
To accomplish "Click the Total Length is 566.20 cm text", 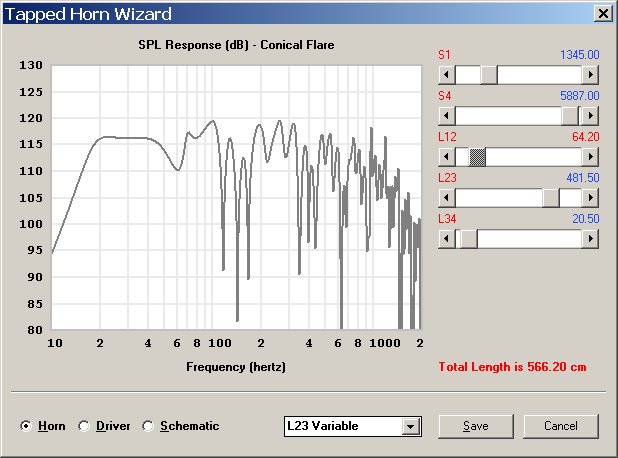I will point(512,367).
